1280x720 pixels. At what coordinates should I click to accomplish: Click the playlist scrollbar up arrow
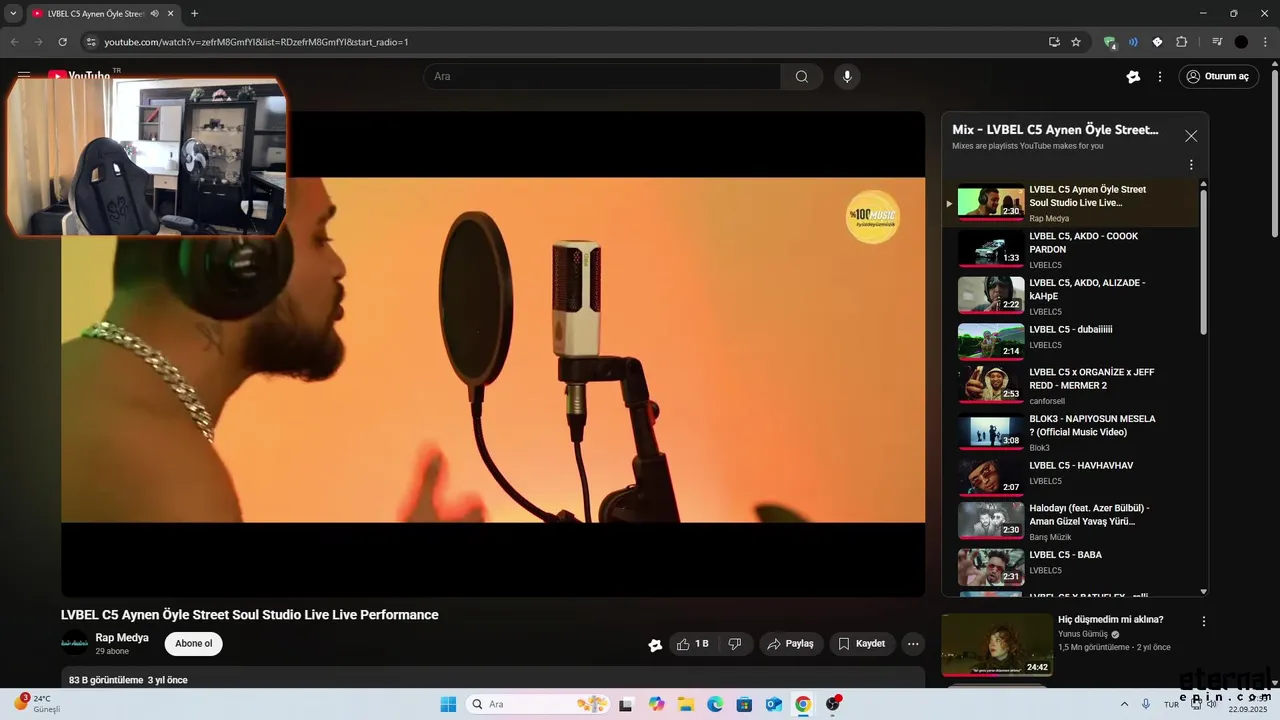[1203, 185]
